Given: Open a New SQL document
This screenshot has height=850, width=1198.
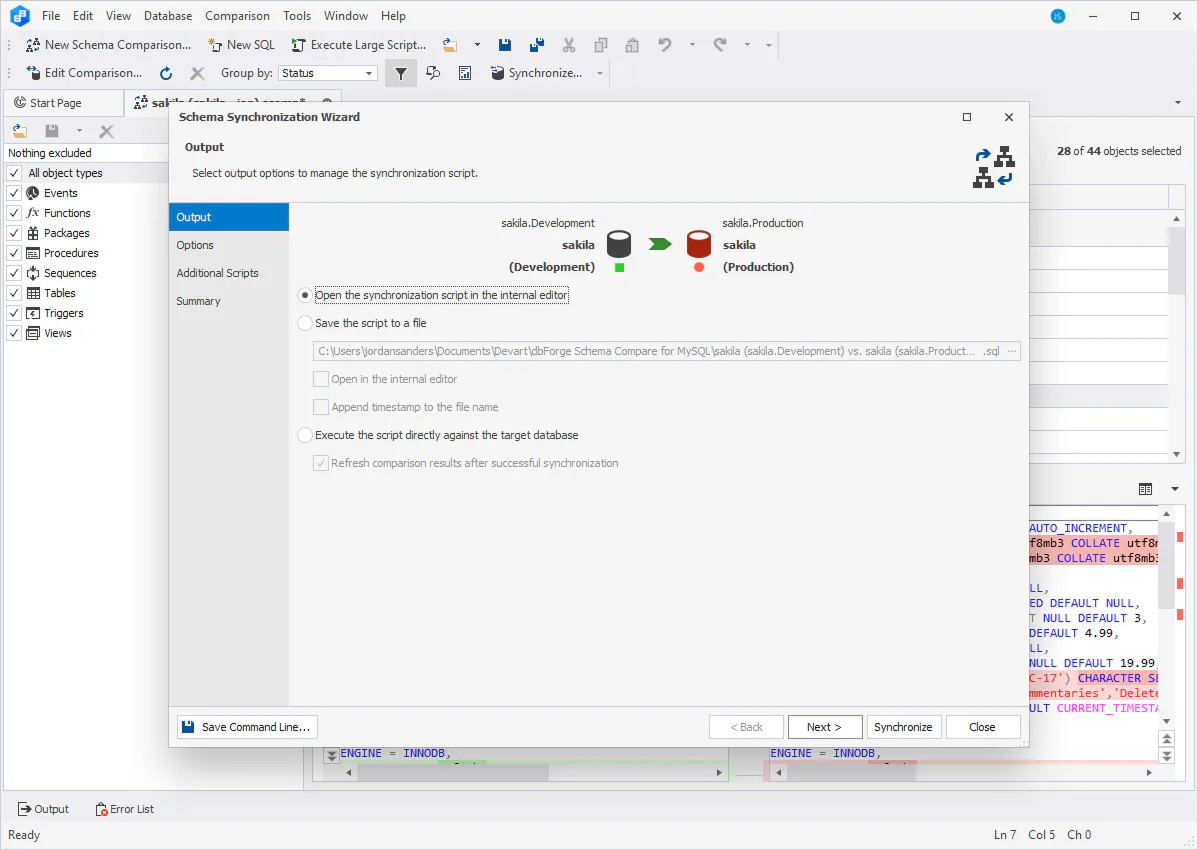Looking at the screenshot, I should click(x=241, y=45).
